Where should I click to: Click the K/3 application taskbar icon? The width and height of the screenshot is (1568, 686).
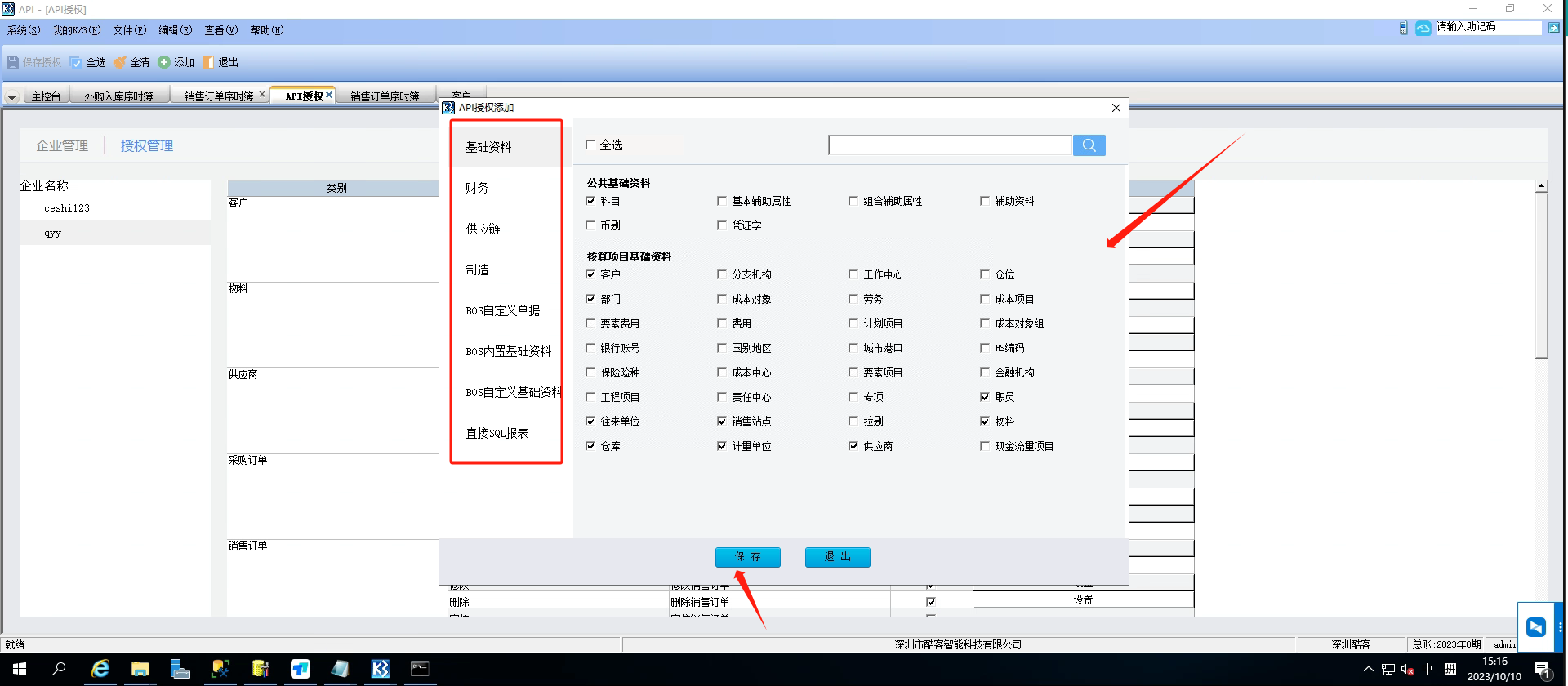click(x=381, y=669)
